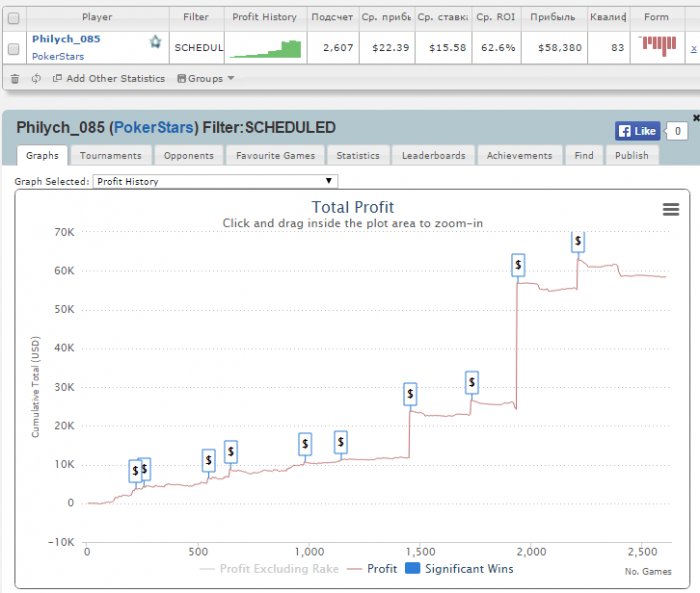
Task: Sort by the Player column header
Action: tap(97, 17)
